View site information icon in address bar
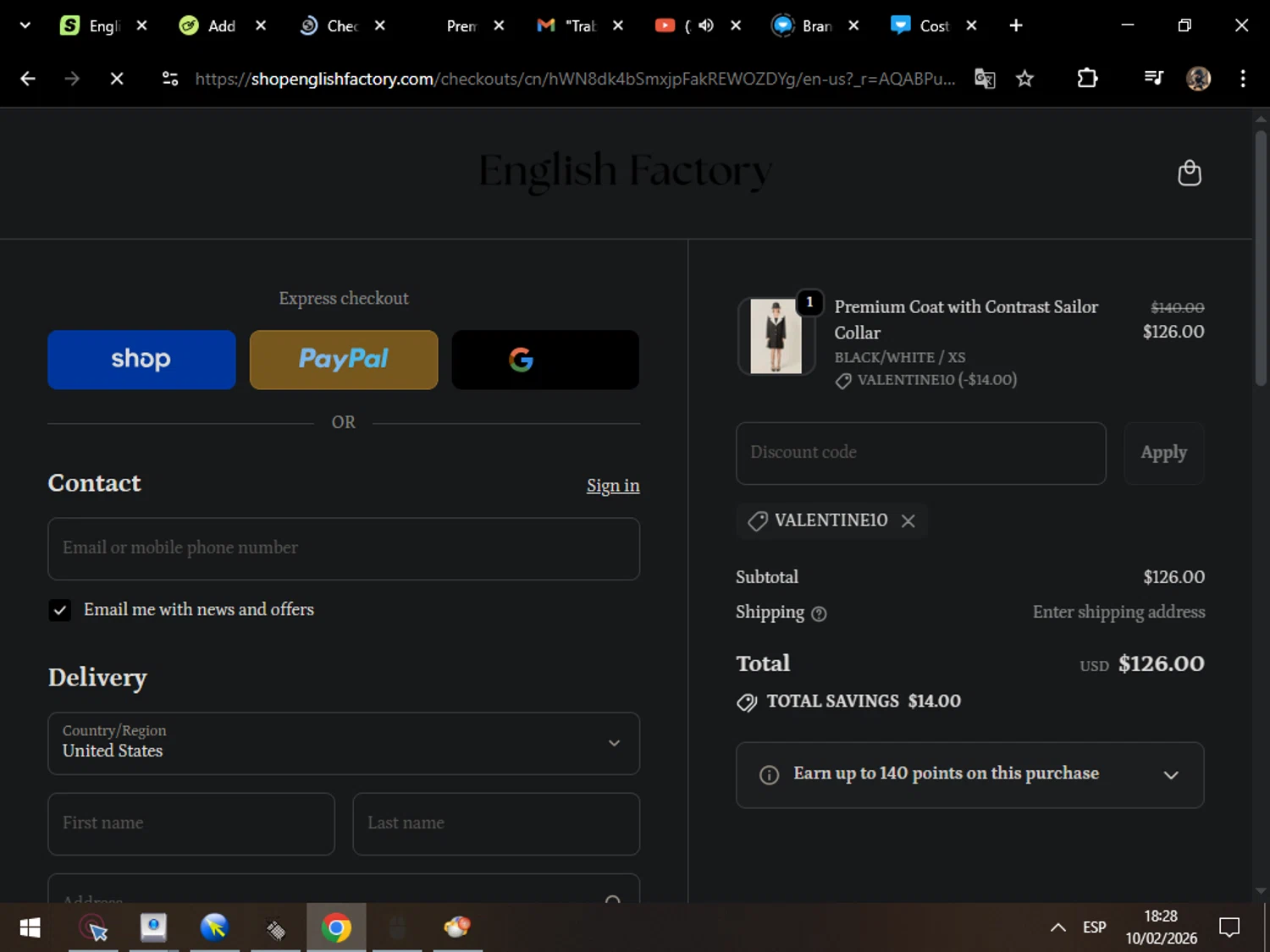Screen dimensions: 1270x952 point(170,79)
